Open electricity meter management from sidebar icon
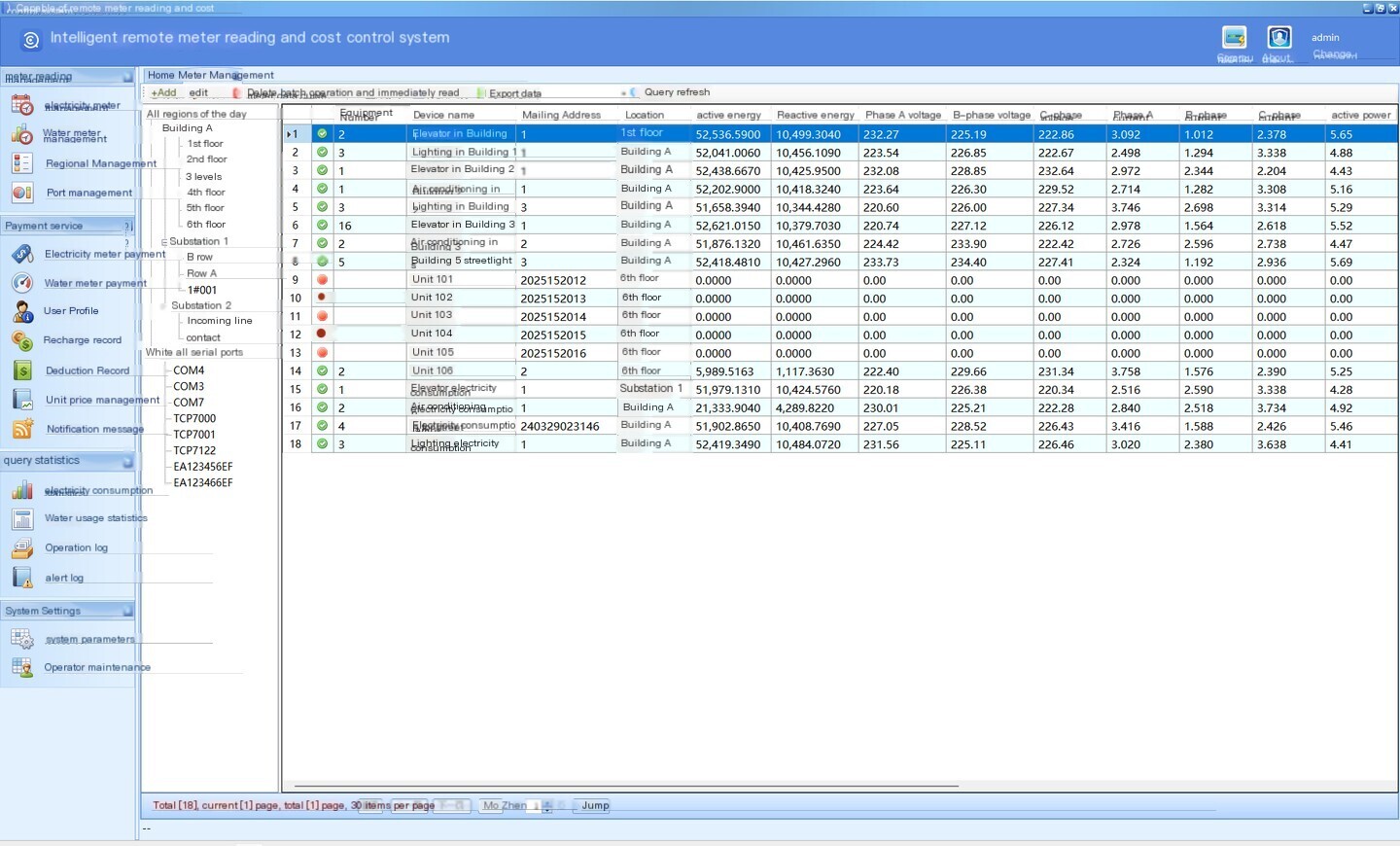1400x846 pixels. (x=21, y=105)
